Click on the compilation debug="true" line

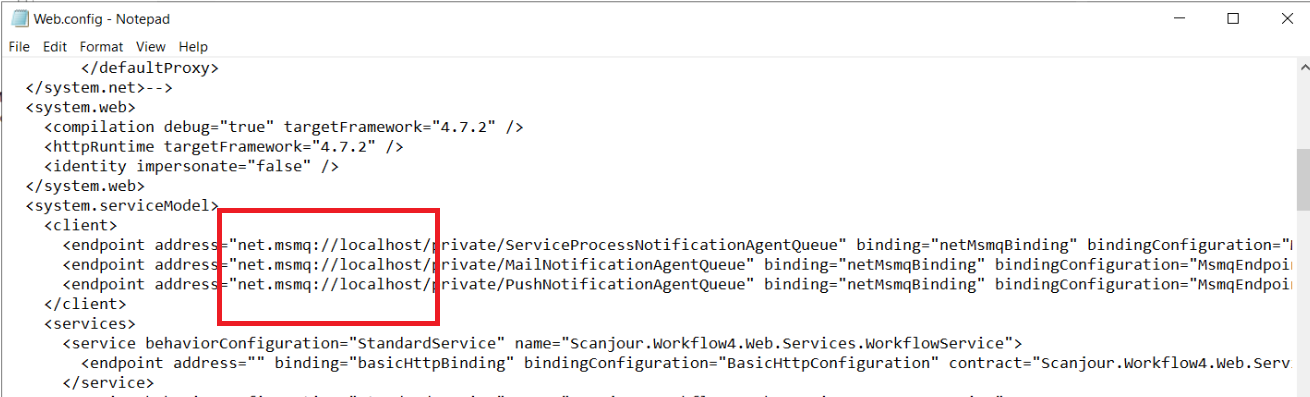pos(284,127)
